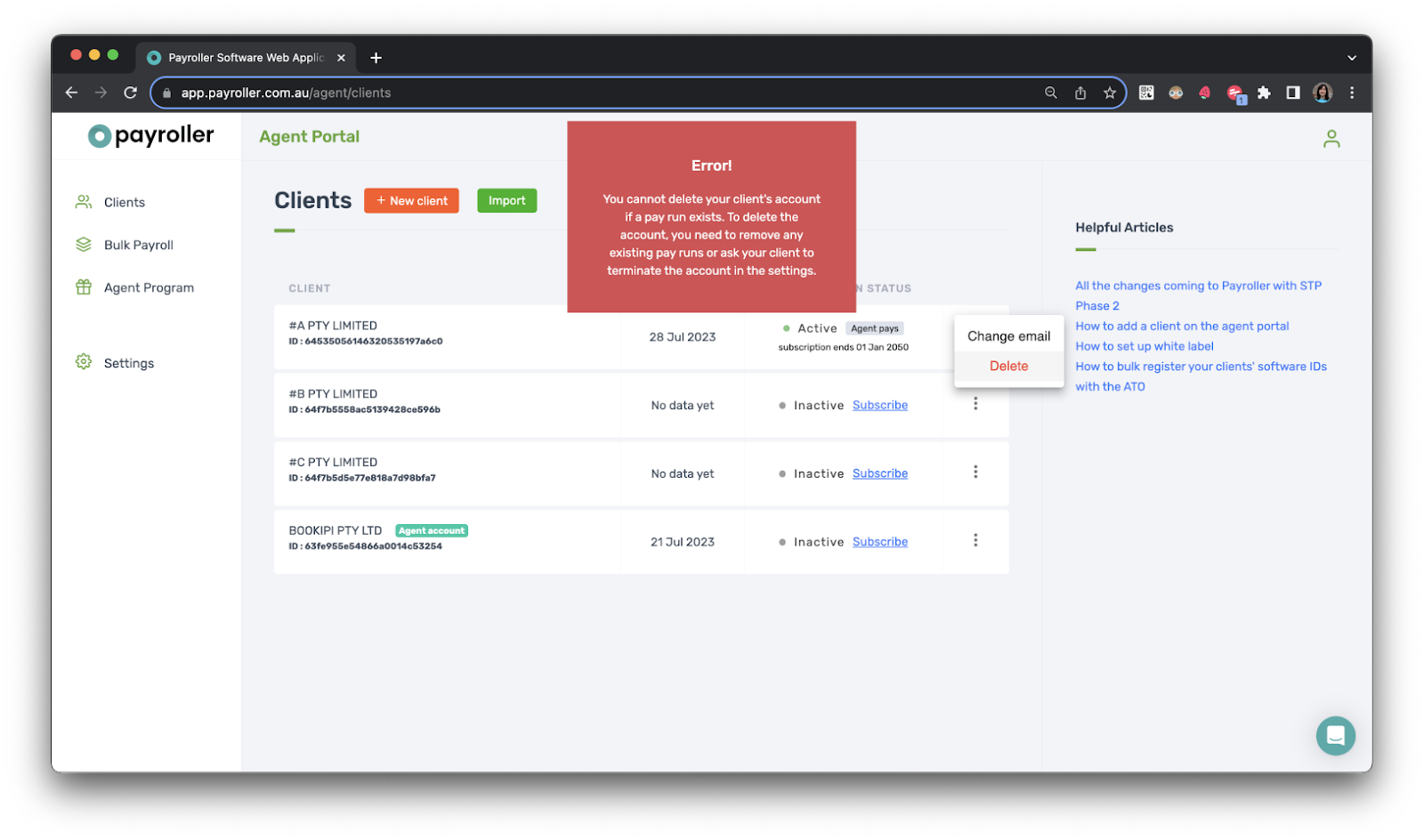1424x840 pixels.
Task: Click Subscribe link for #B PTY LIMITED
Action: pyautogui.click(x=880, y=406)
